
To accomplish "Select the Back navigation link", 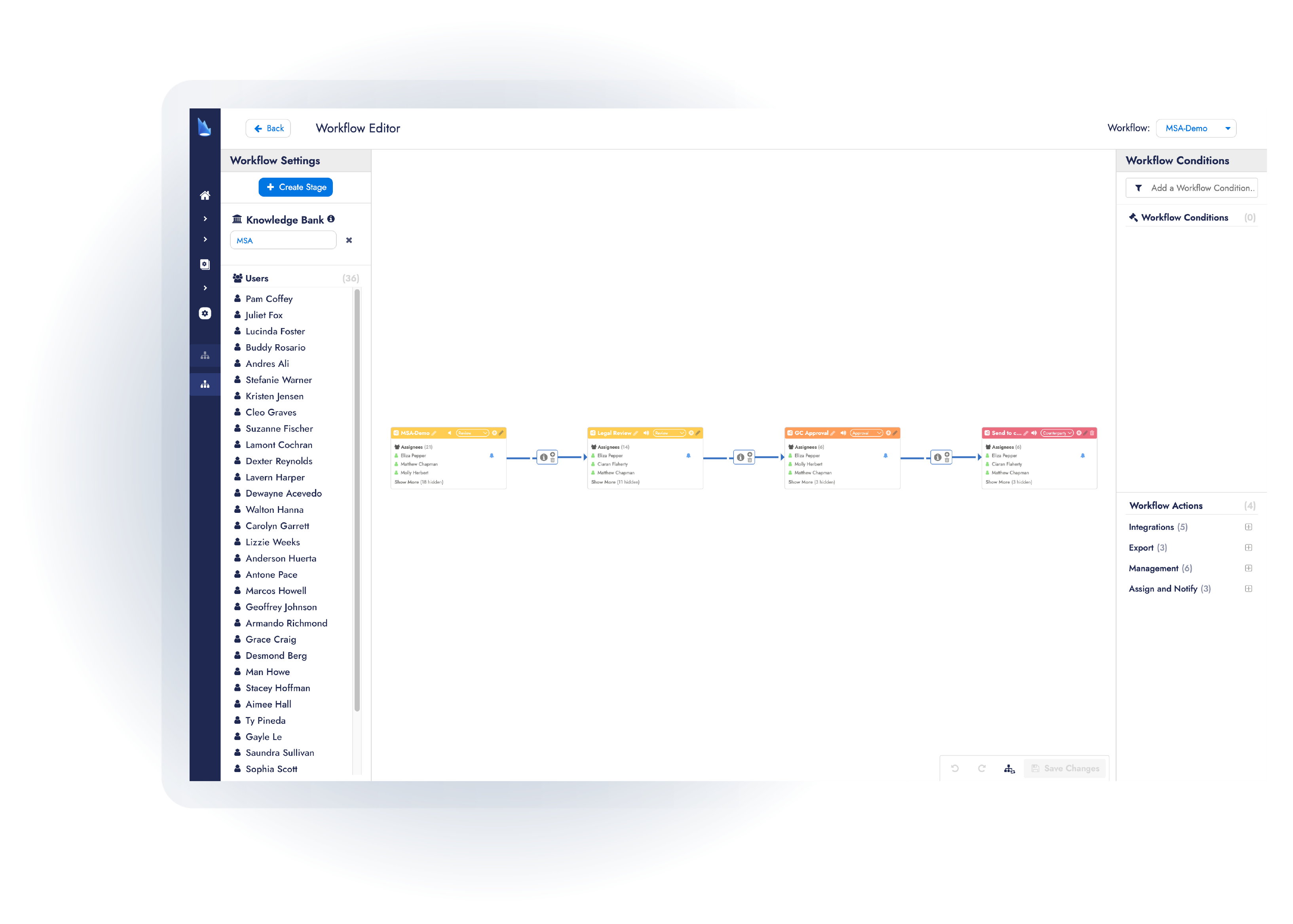I will click(269, 128).
